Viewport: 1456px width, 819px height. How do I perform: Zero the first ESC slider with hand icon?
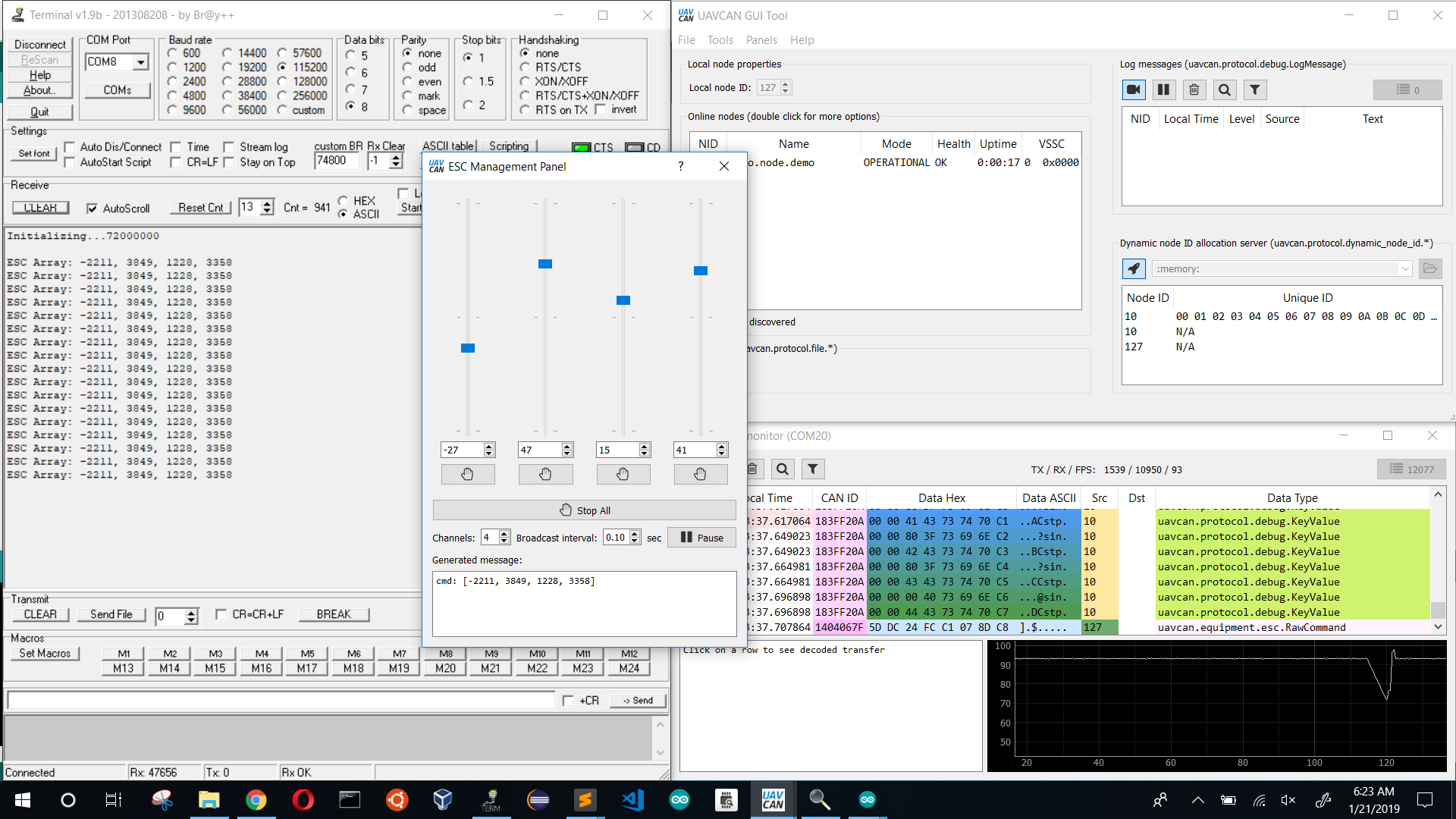pos(468,474)
